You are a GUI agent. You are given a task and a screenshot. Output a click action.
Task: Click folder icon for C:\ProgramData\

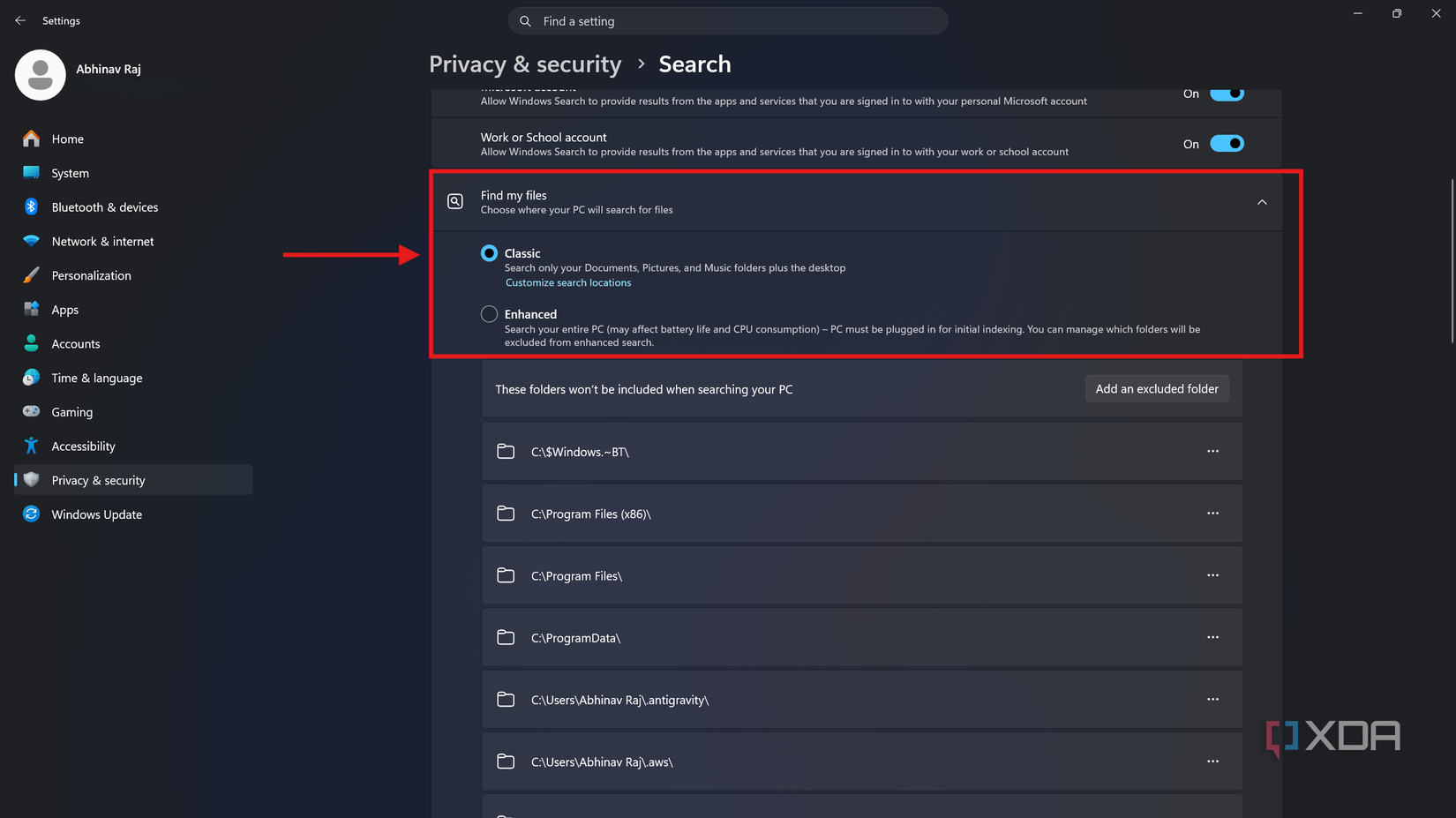pos(506,637)
